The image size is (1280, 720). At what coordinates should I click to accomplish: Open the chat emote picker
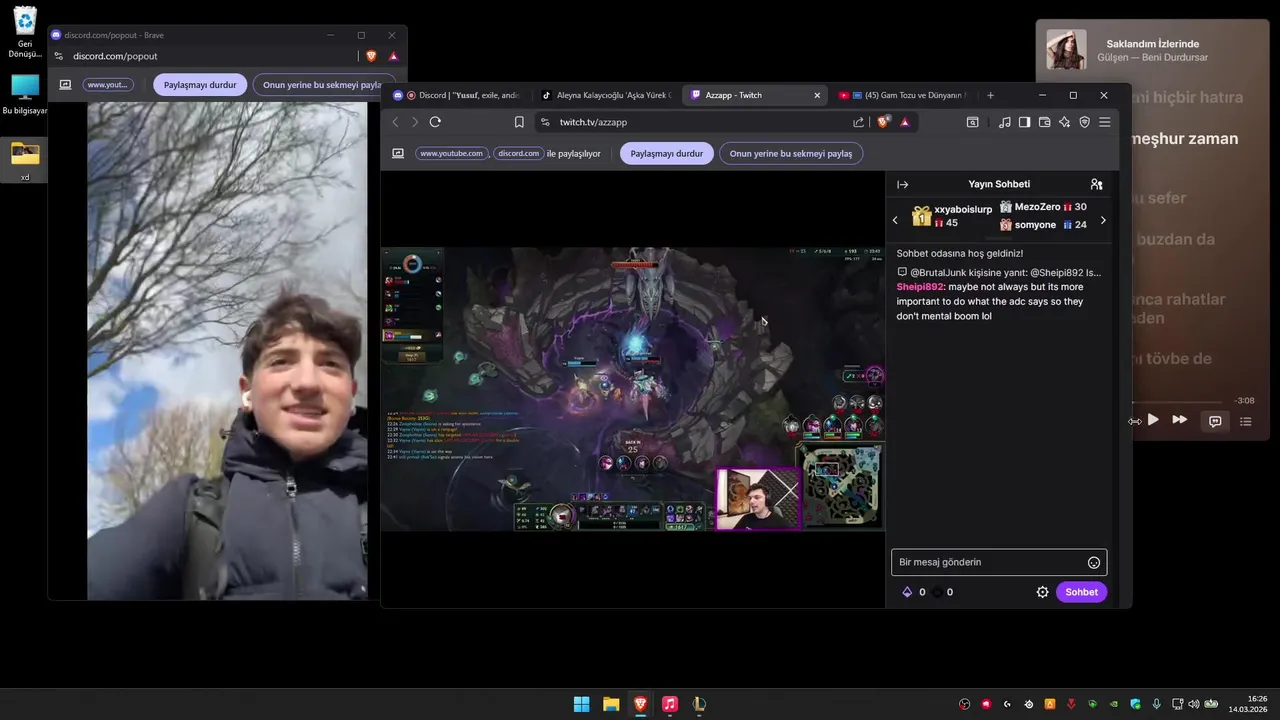1094,563
